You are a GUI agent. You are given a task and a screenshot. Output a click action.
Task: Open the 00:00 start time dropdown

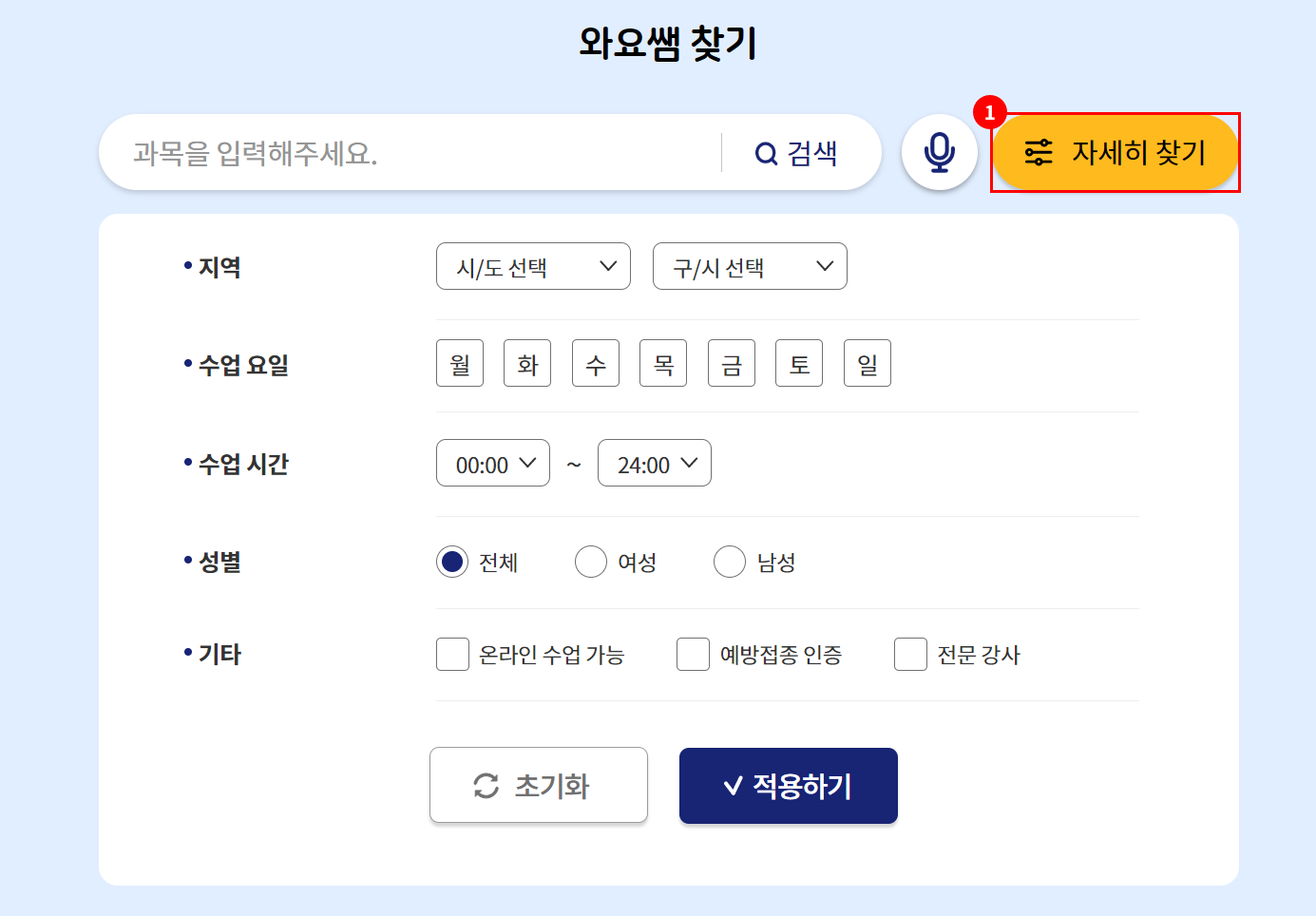[x=493, y=463]
